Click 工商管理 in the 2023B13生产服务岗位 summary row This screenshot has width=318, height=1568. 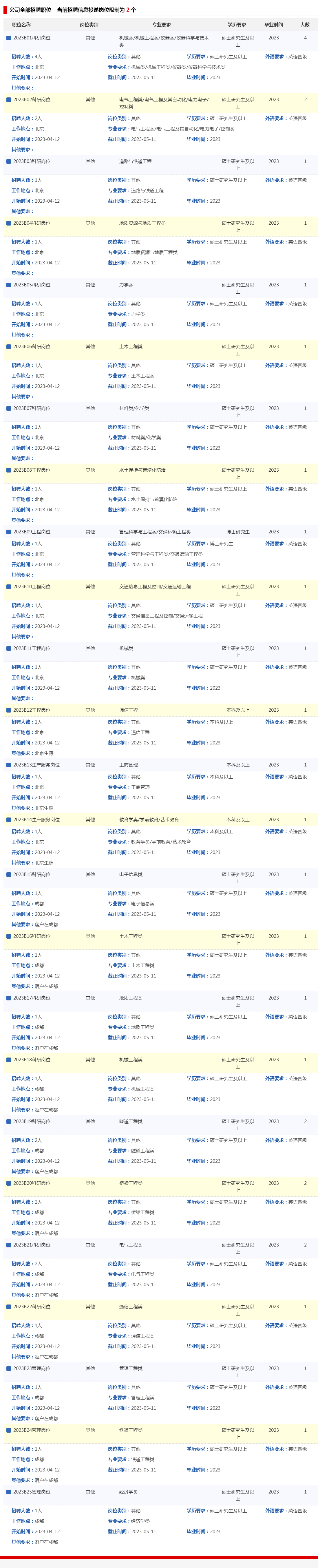pos(128,764)
